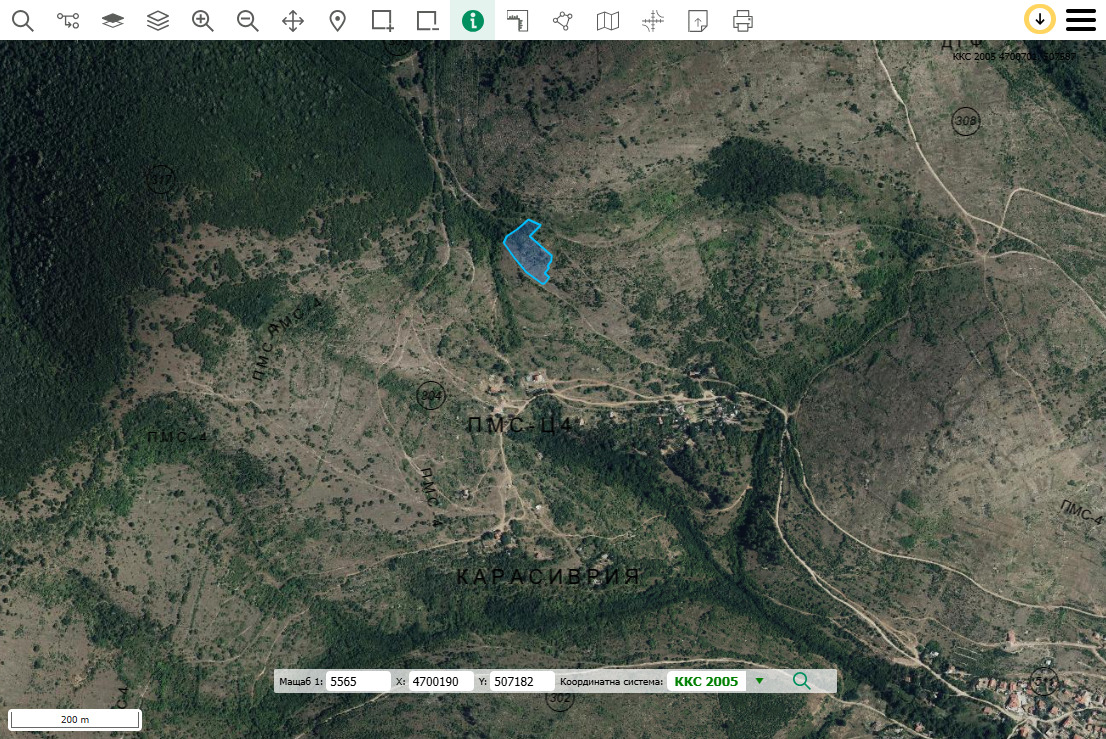The height and width of the screenshot is (739, 1106).
Task: Click the yellow circled download arrow button
Action: (1040, 20)
